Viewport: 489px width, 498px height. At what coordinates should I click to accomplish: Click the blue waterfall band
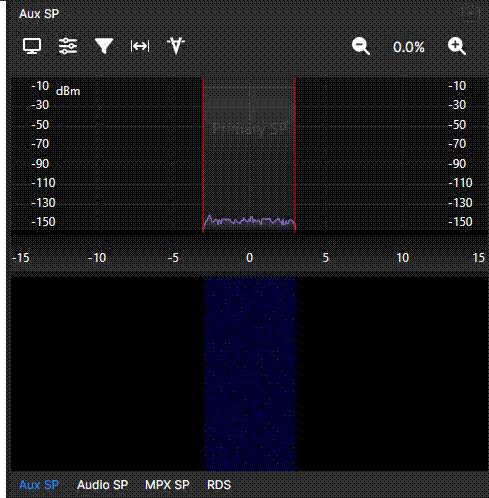click(250, 374)
